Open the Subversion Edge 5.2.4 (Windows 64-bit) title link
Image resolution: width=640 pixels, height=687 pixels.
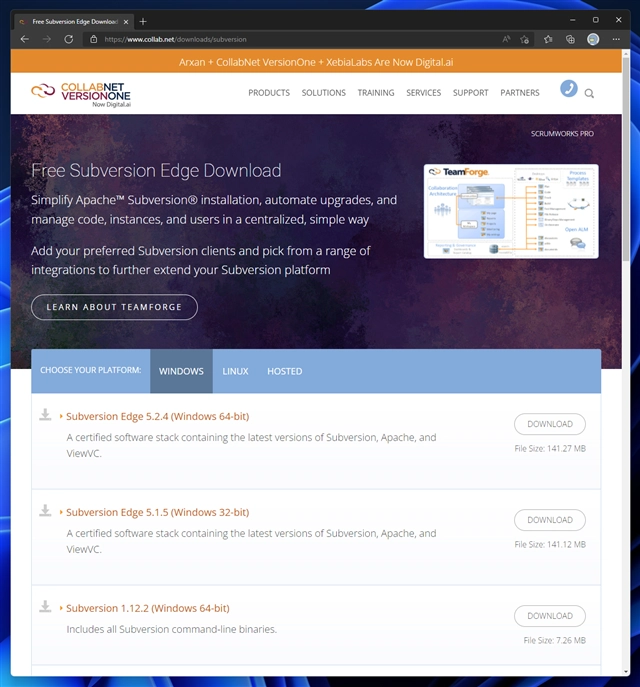tap(158, 416)
